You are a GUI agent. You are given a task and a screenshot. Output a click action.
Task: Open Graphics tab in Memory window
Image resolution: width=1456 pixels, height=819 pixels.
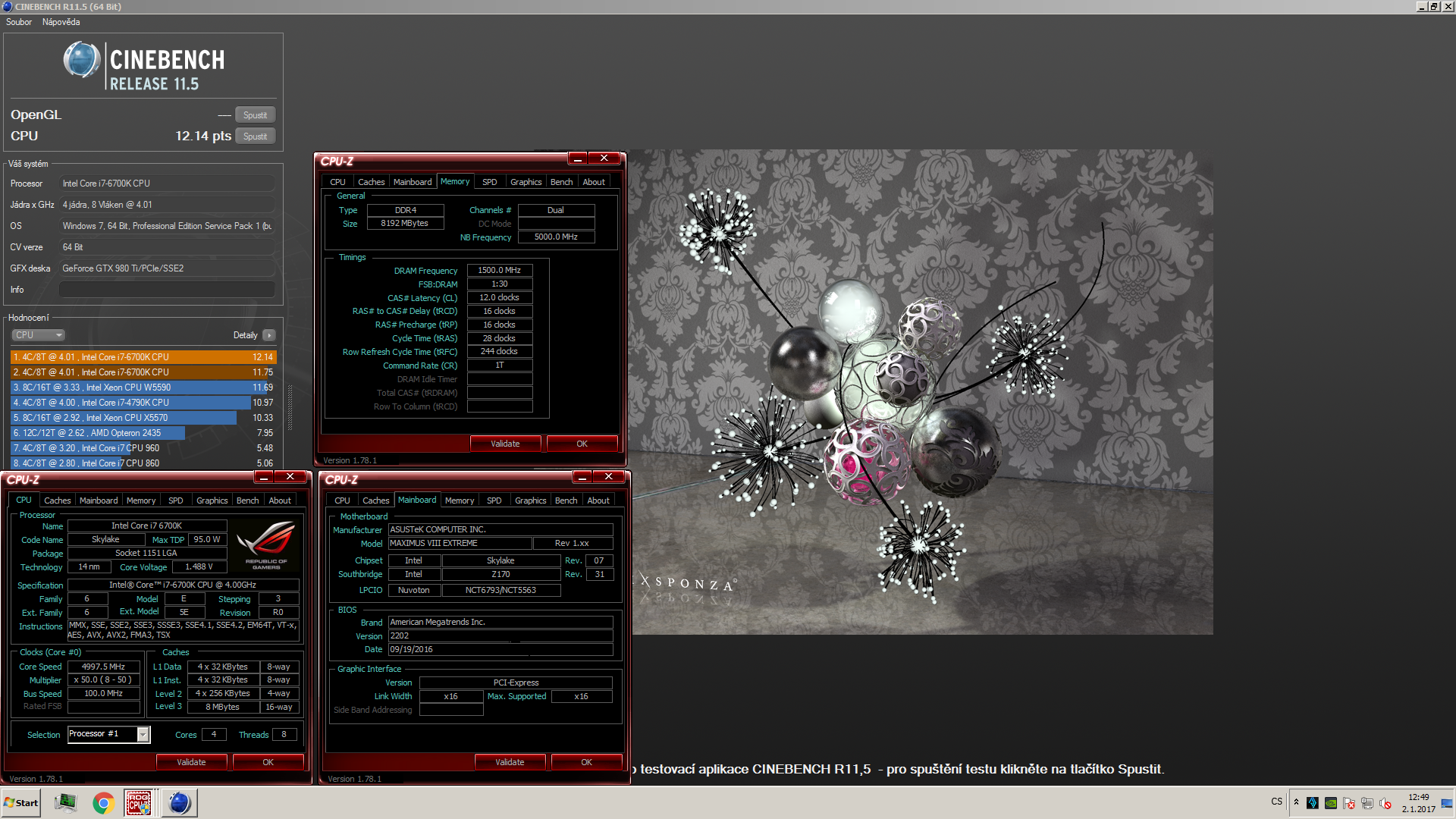coord(526,182)
